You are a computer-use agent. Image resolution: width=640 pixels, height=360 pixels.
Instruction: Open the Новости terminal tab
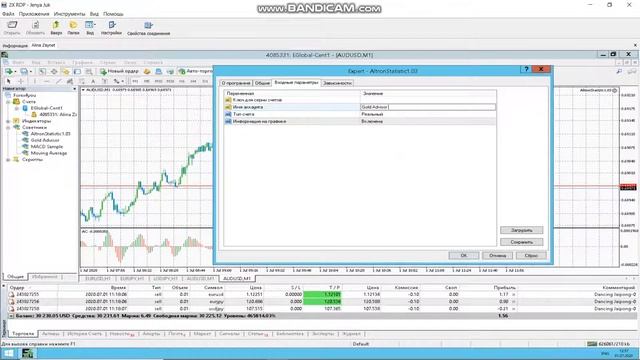(x=121, y=334)
